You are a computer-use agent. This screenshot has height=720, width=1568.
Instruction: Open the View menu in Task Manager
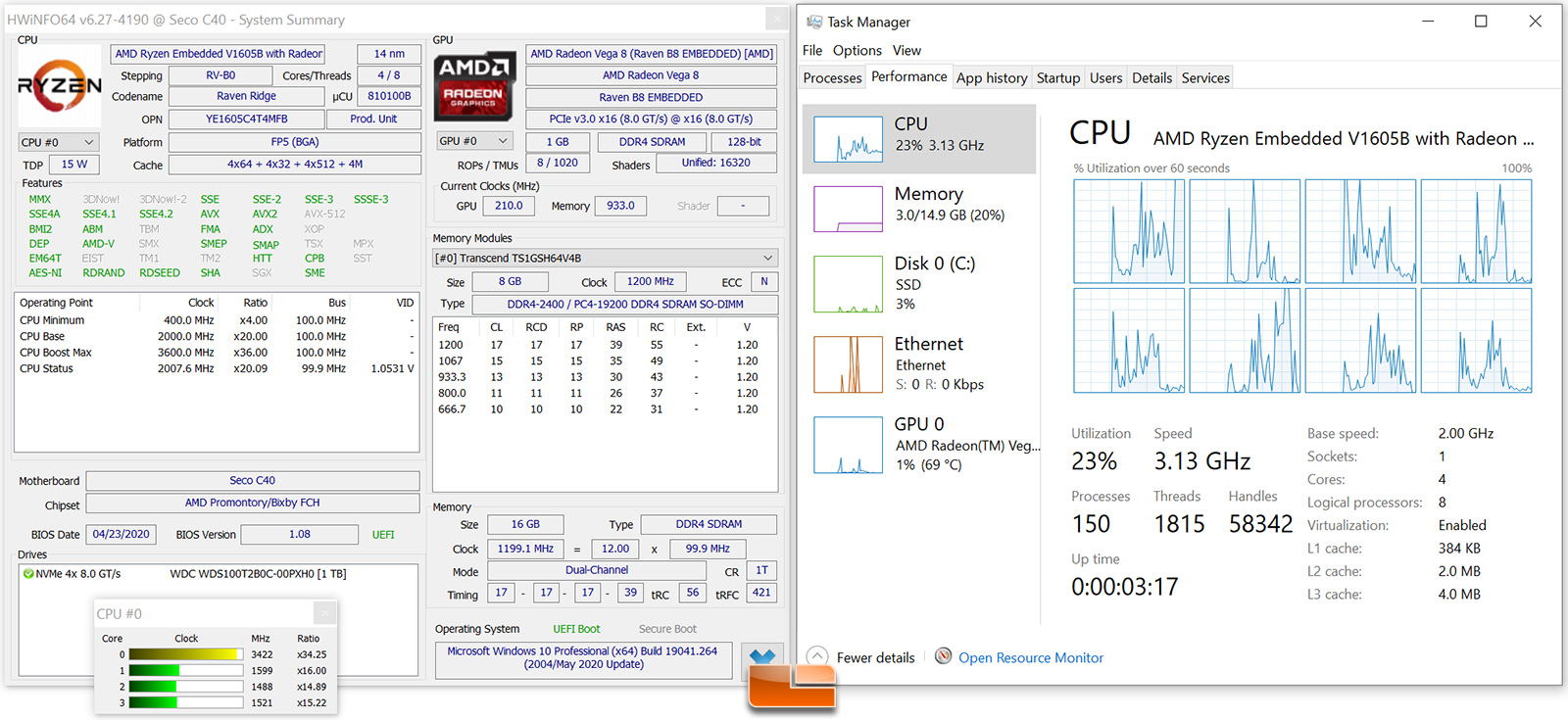[906, 50]
